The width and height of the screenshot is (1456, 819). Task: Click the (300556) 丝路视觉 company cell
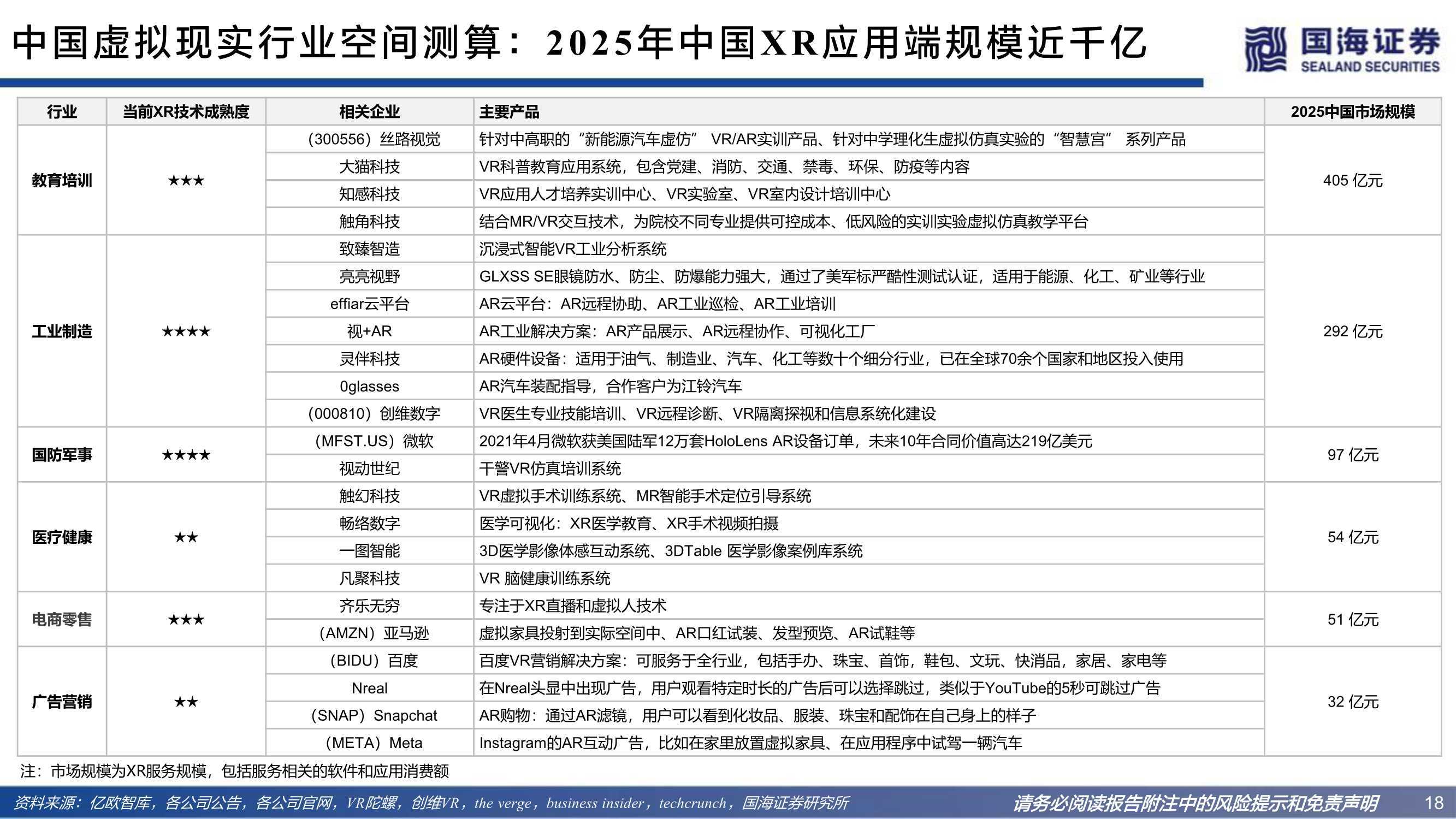369,139
